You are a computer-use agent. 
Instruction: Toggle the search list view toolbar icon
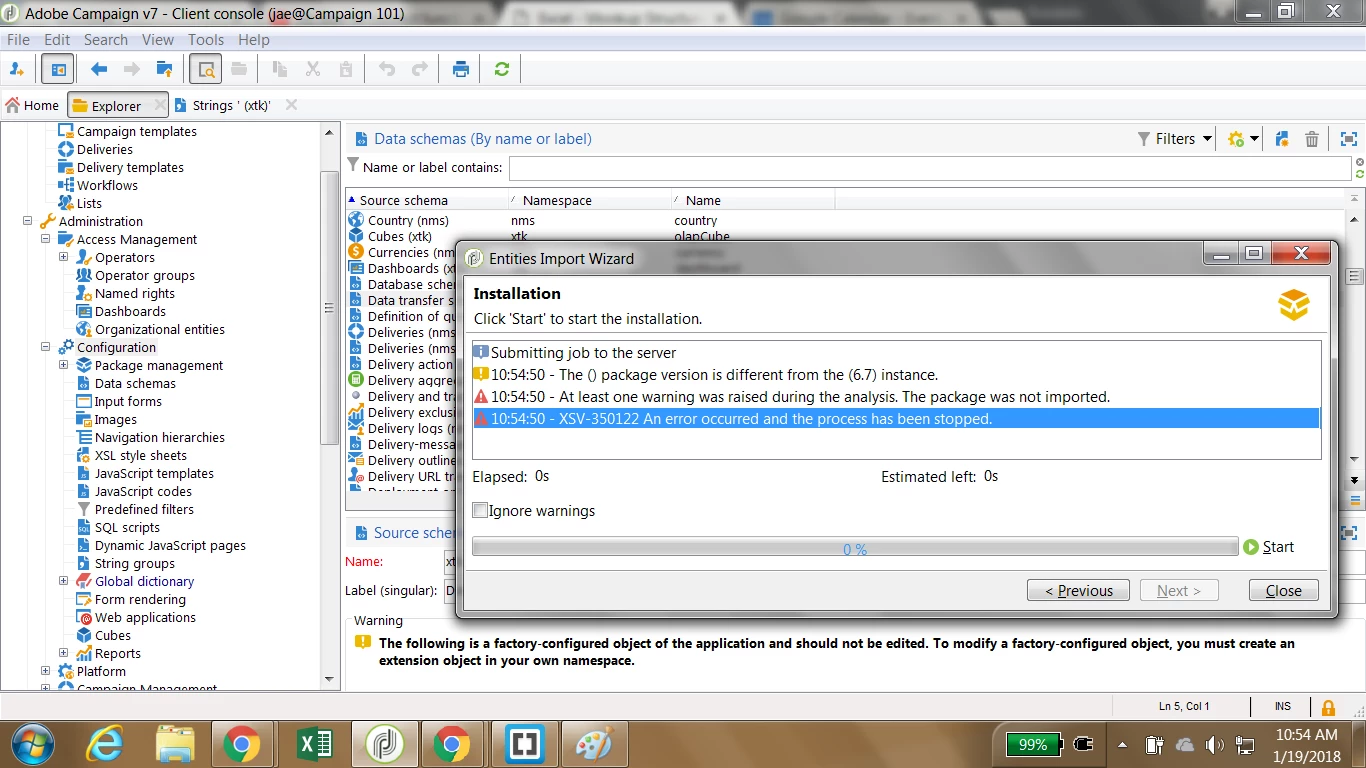pos(206,69)
